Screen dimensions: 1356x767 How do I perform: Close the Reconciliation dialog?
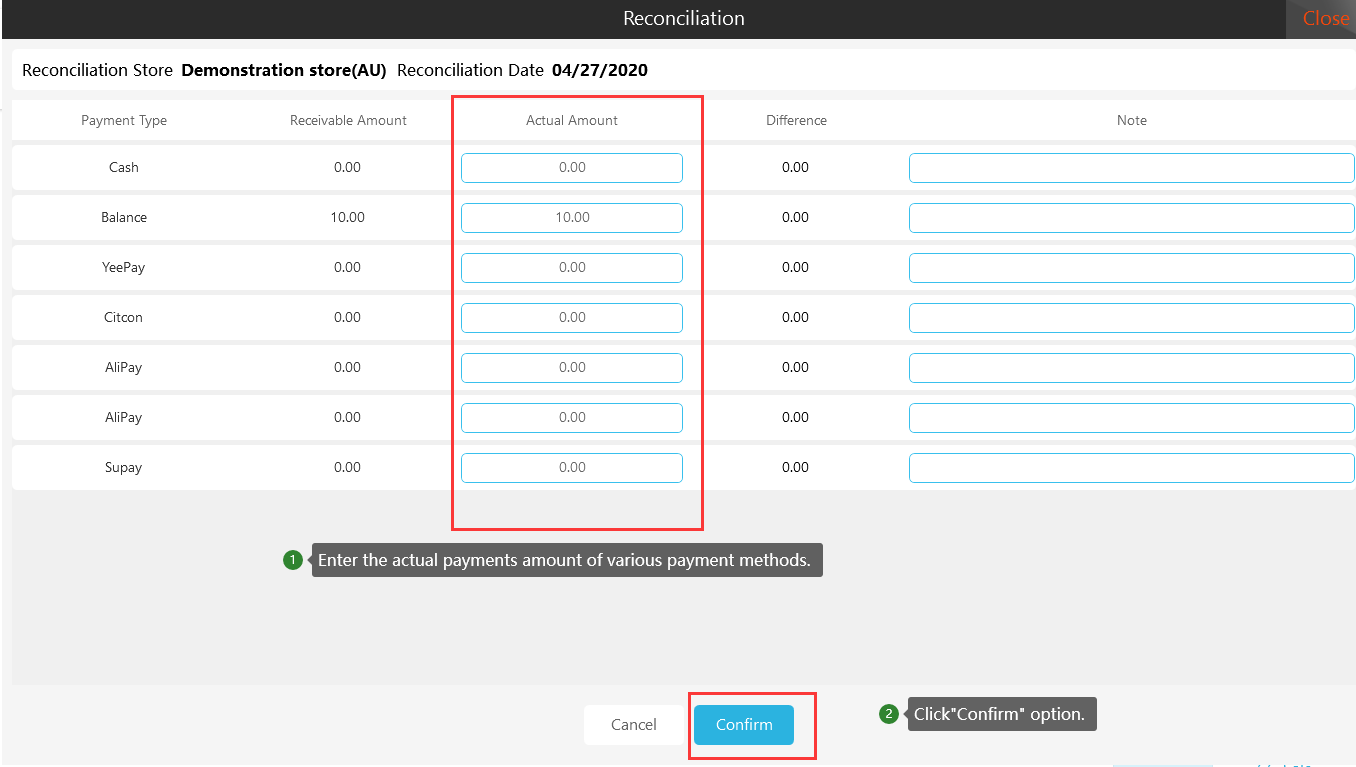(x=1325, y=19)
